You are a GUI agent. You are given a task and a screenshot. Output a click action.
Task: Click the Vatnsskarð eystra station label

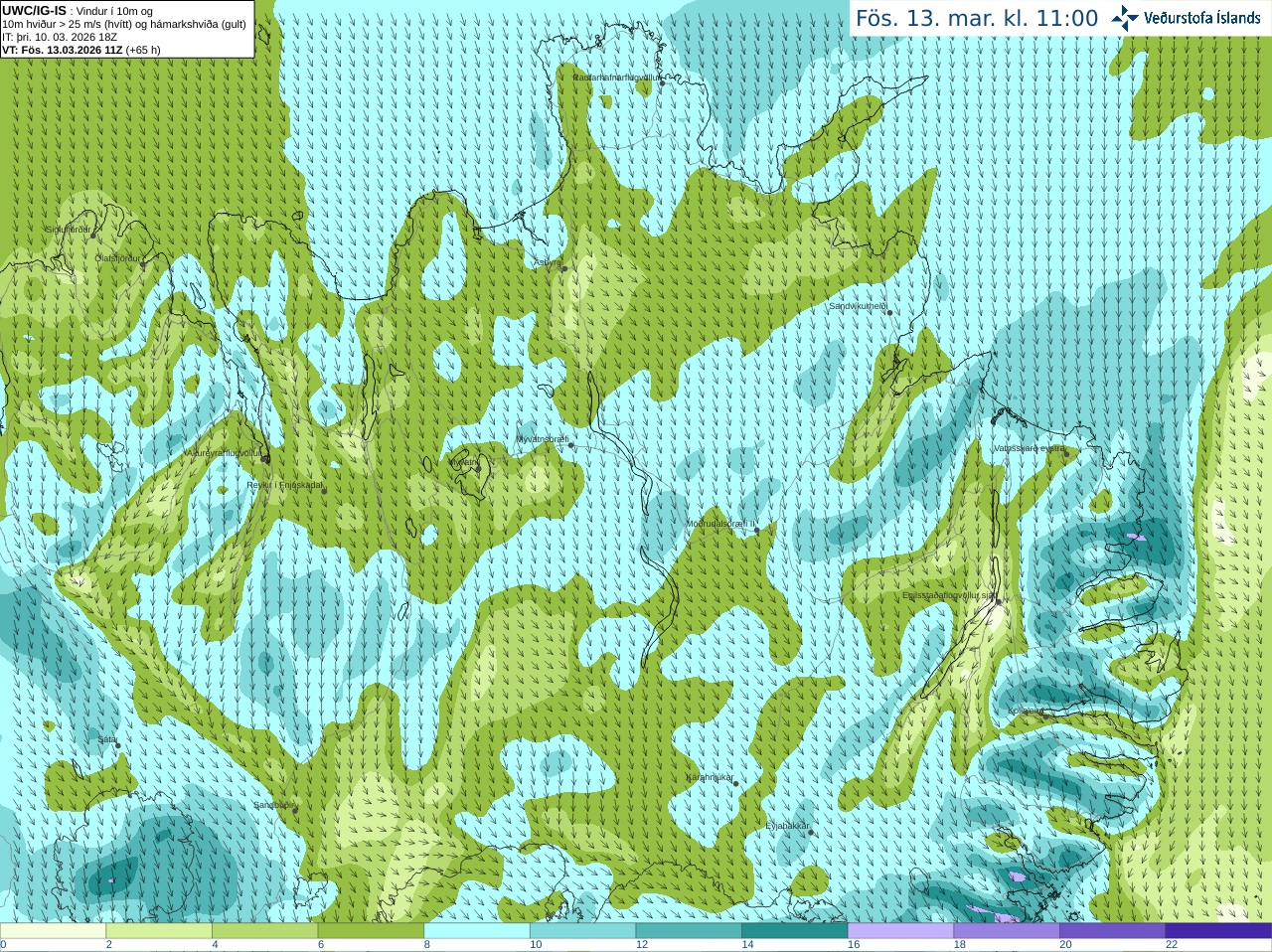1029,448
